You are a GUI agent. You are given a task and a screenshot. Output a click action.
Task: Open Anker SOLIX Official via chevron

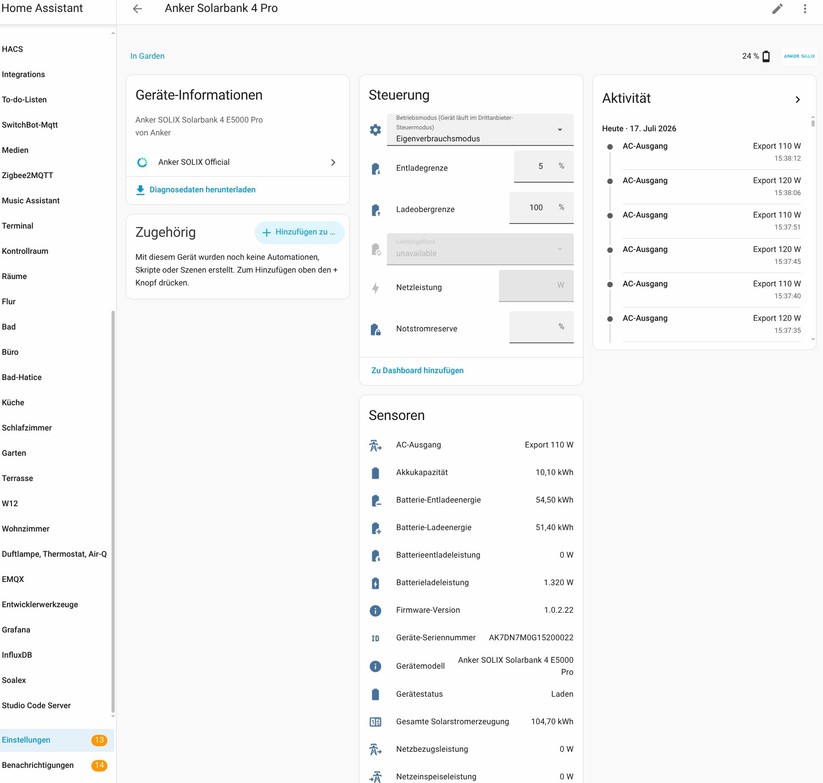click(333, 163)
